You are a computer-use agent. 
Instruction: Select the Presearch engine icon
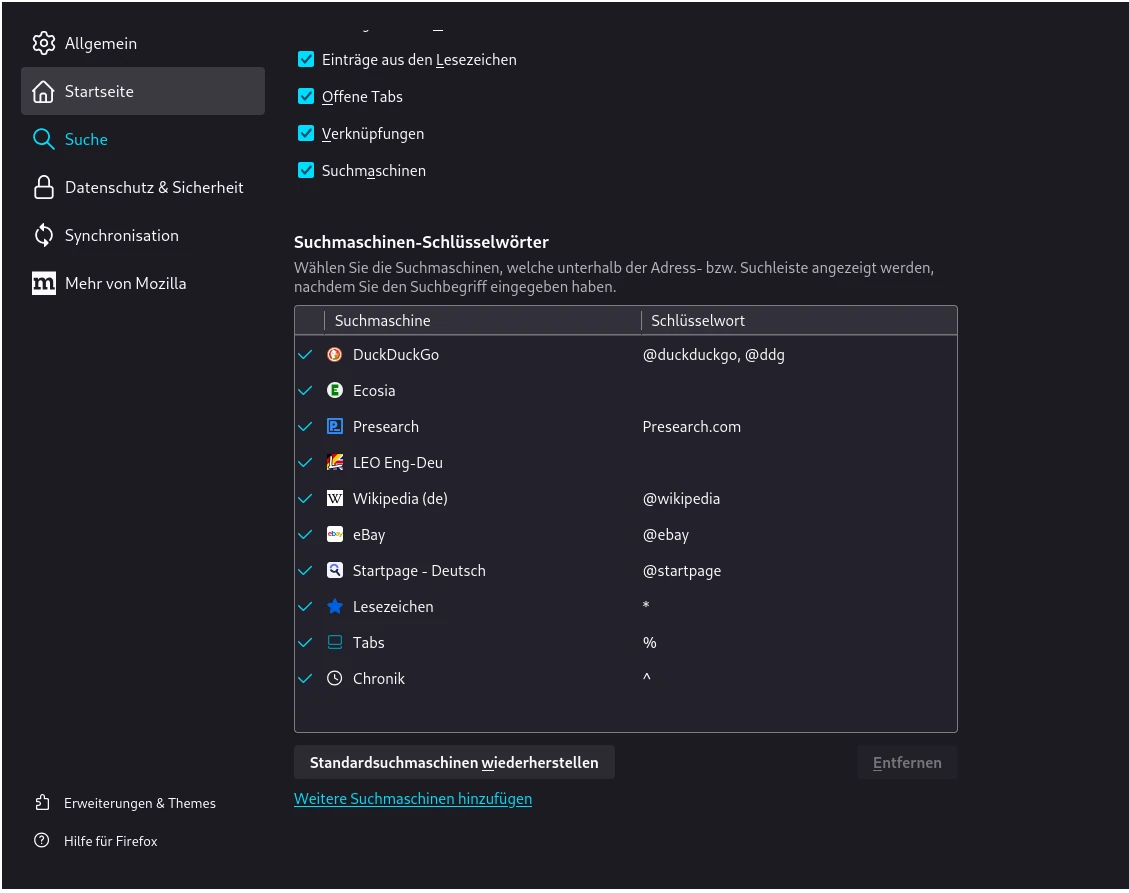point(335,427)
